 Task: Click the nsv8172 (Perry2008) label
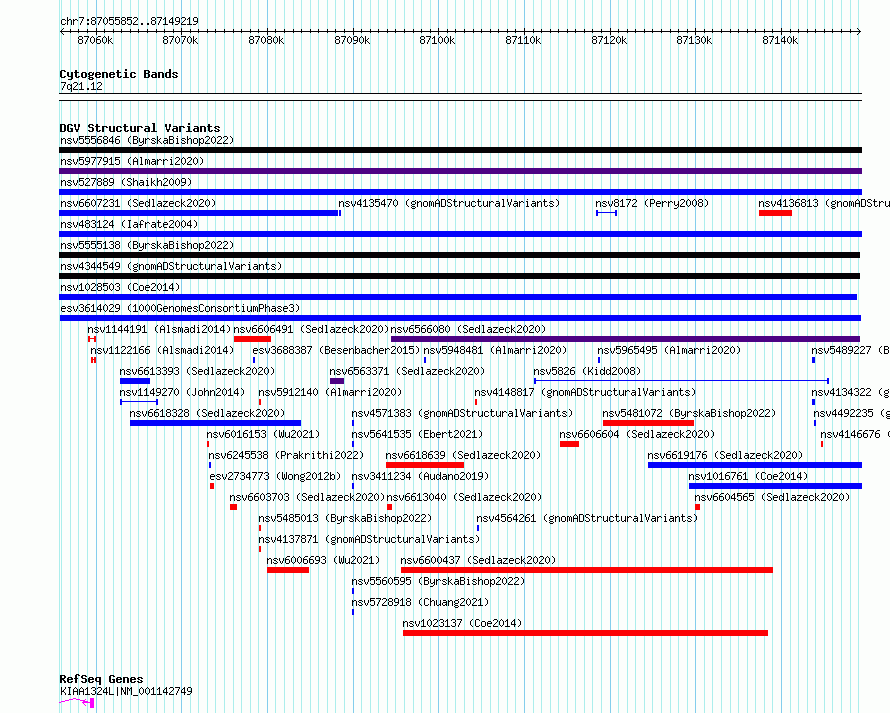pos(652,203)
